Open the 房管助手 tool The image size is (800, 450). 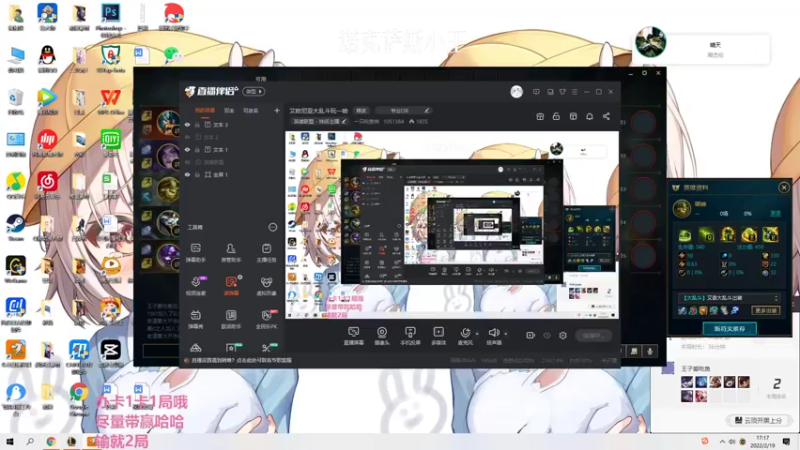tap(231, 252)
